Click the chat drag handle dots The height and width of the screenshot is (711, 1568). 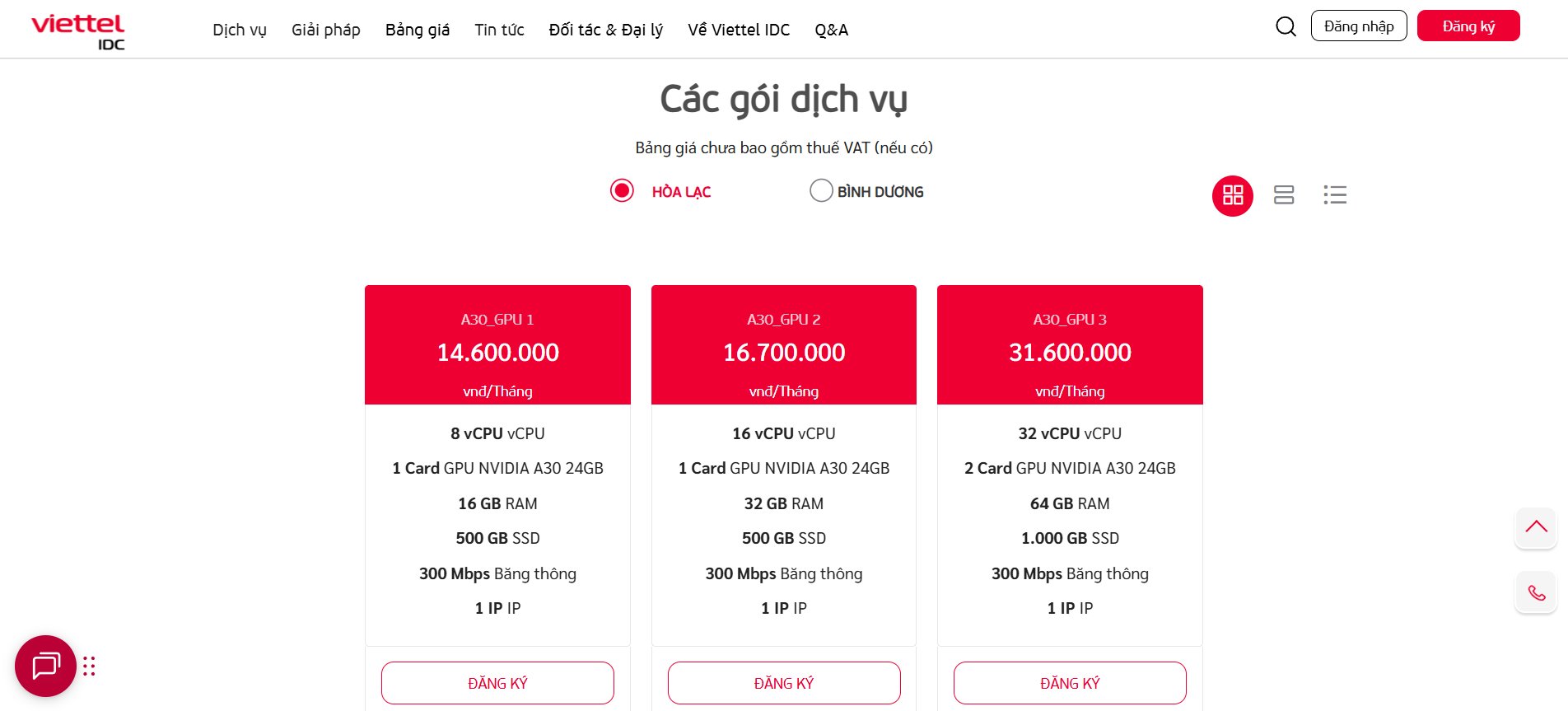coord(89,666)
